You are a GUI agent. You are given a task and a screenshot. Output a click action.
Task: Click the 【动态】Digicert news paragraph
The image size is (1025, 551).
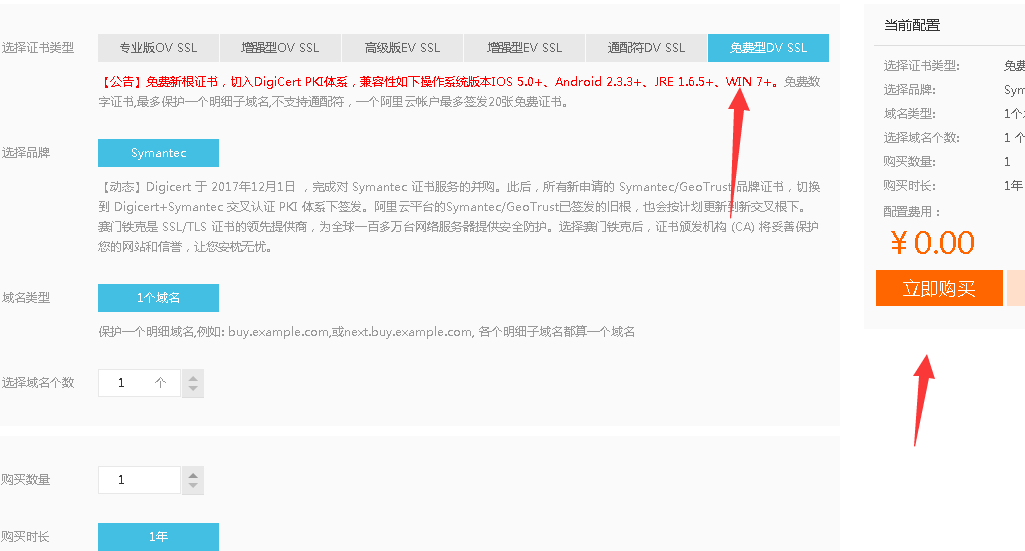[x=459, y=216]
